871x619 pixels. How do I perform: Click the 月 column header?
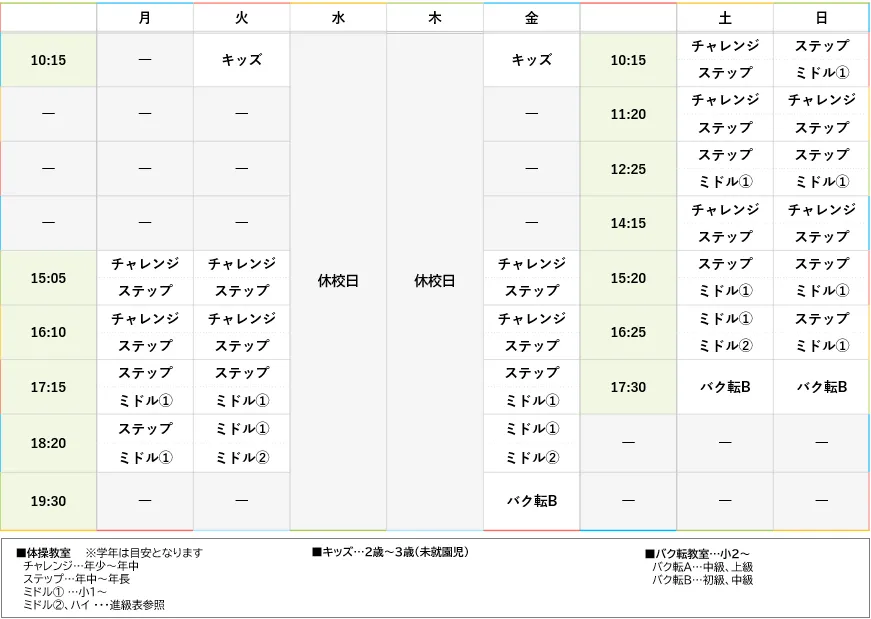[x=144, y=17]
